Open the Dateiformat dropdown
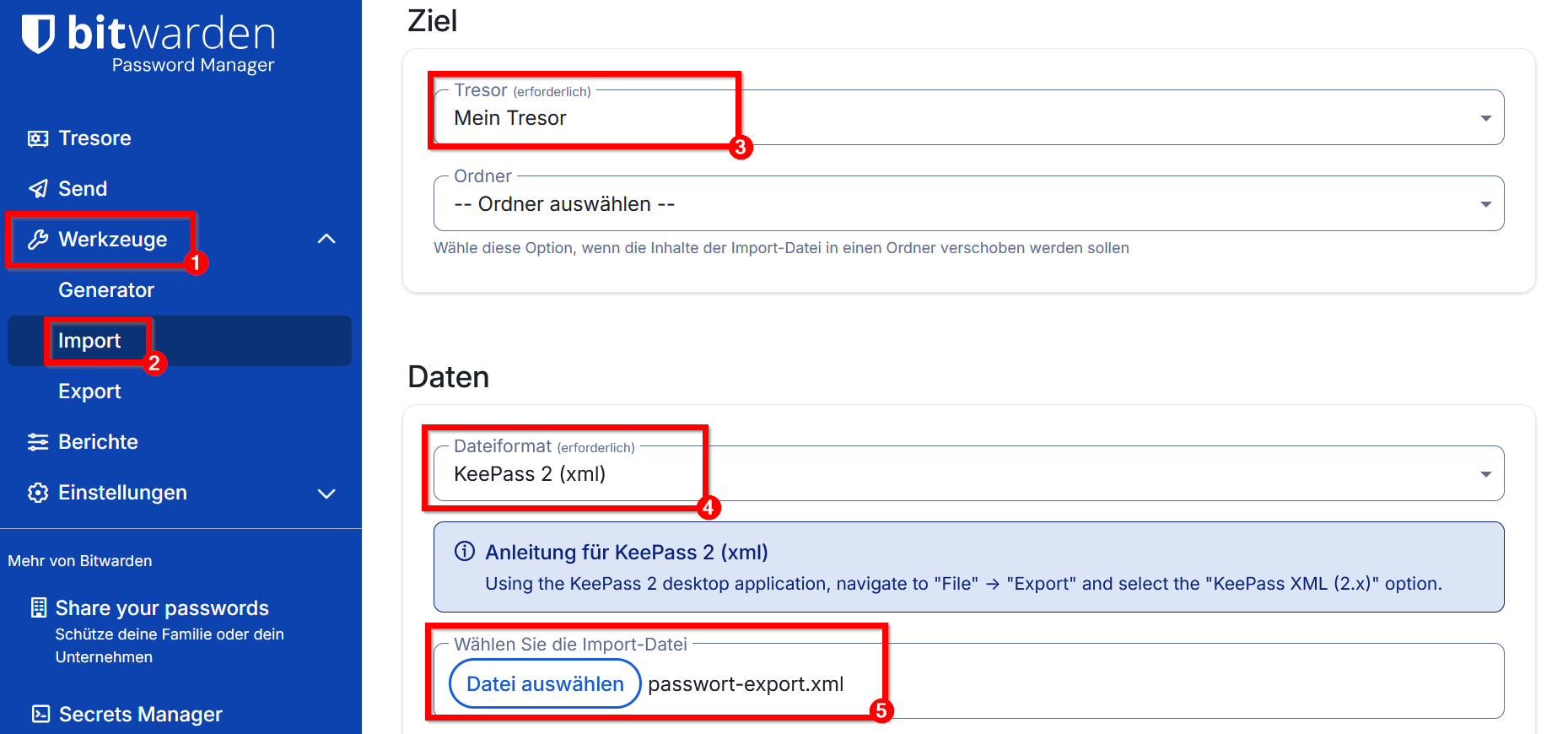Viewport: 1568px width, 734px height. pyautogui.click(x=967, y=474)
